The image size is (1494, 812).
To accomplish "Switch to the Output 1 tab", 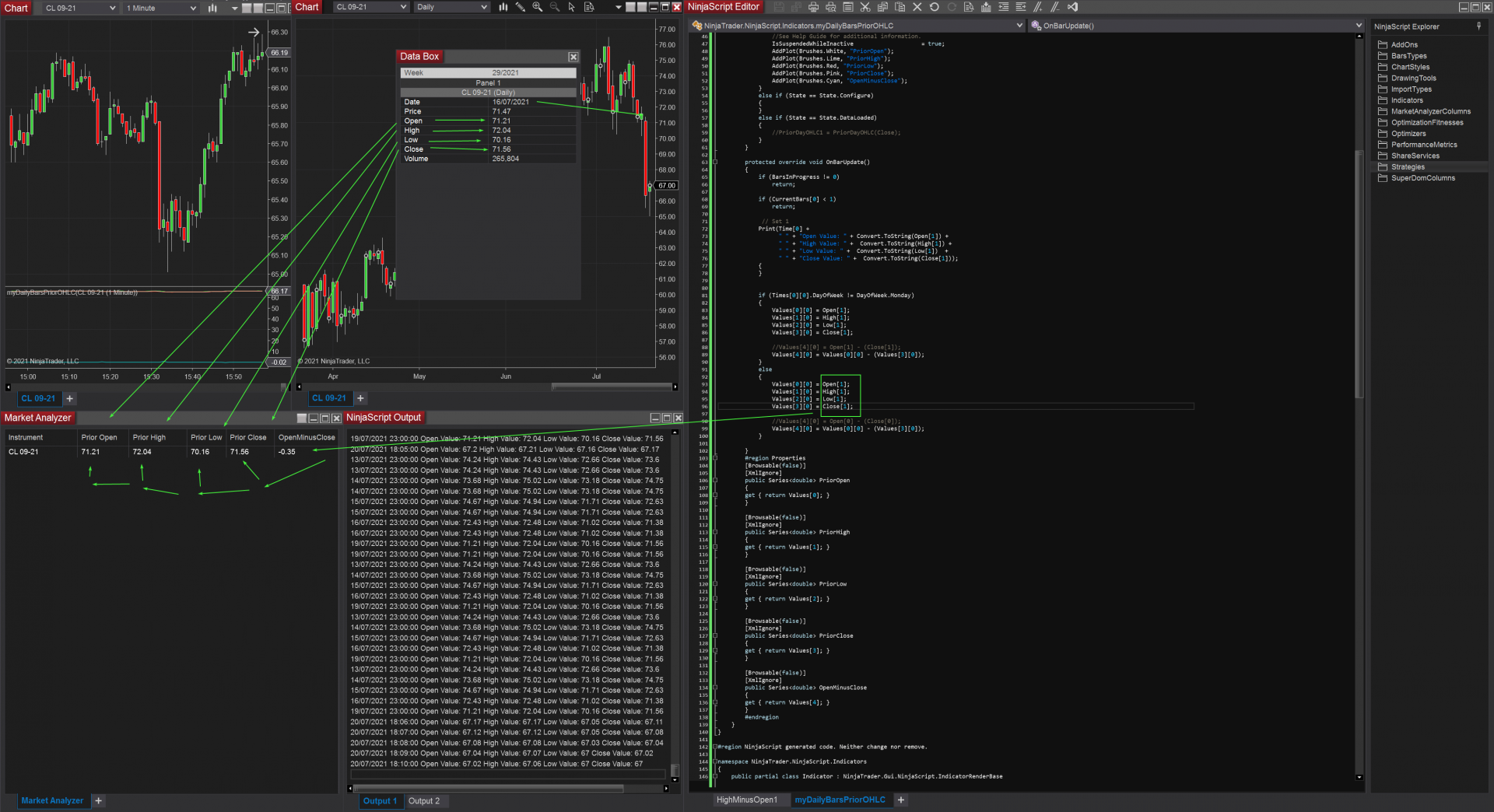I will [380, 801].
